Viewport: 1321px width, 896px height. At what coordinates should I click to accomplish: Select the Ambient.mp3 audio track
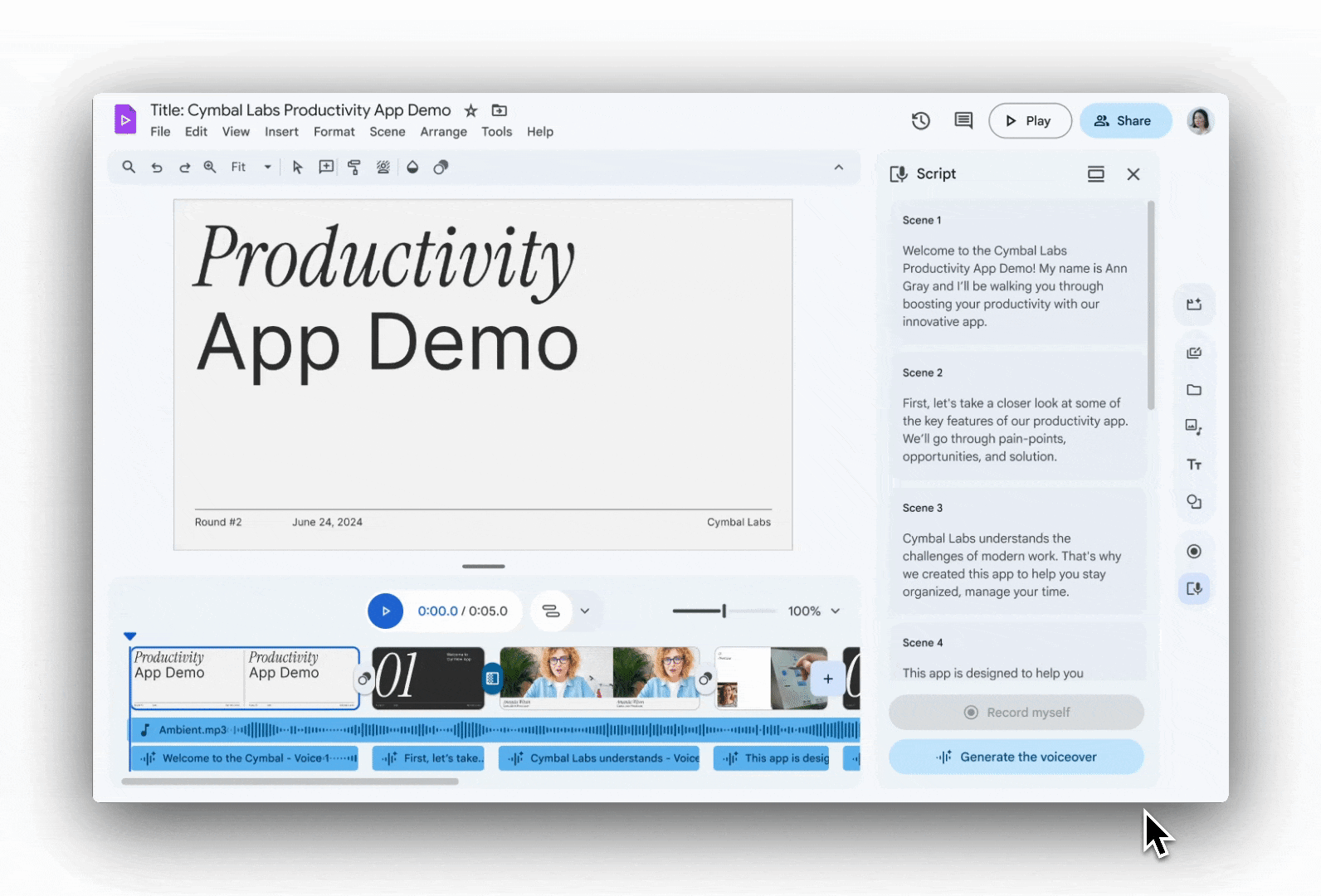click(495, 730)
